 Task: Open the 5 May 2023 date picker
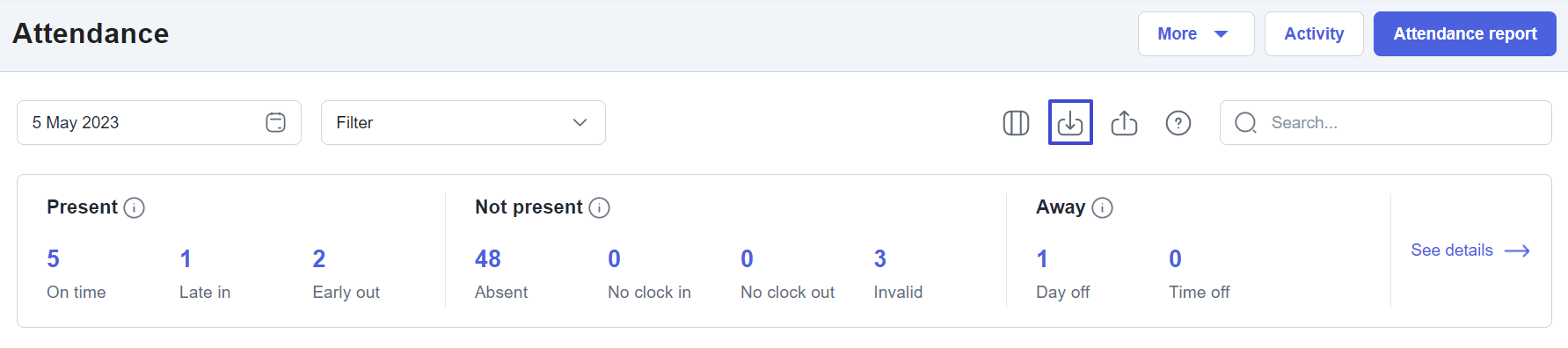159,122
